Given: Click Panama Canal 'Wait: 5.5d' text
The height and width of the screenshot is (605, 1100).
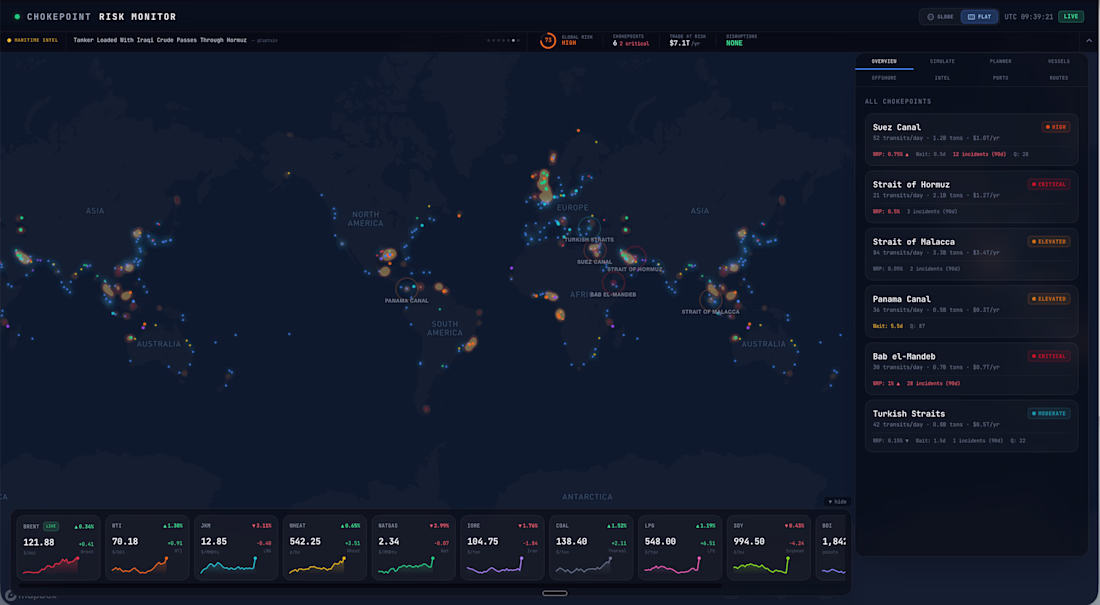Looking at the screenshot, I should click(x=887, y=326).
